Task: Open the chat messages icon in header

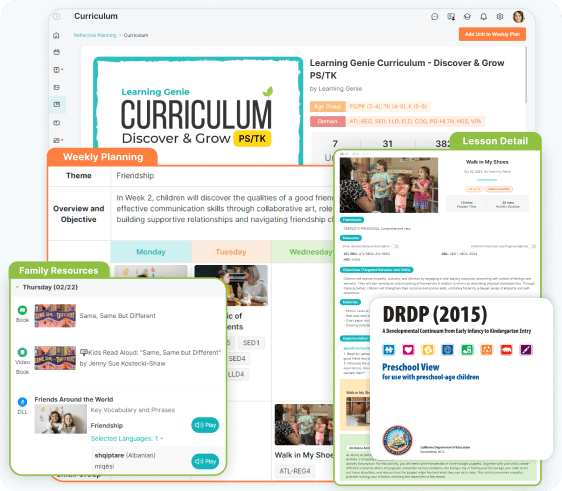Action: point(434,16)
